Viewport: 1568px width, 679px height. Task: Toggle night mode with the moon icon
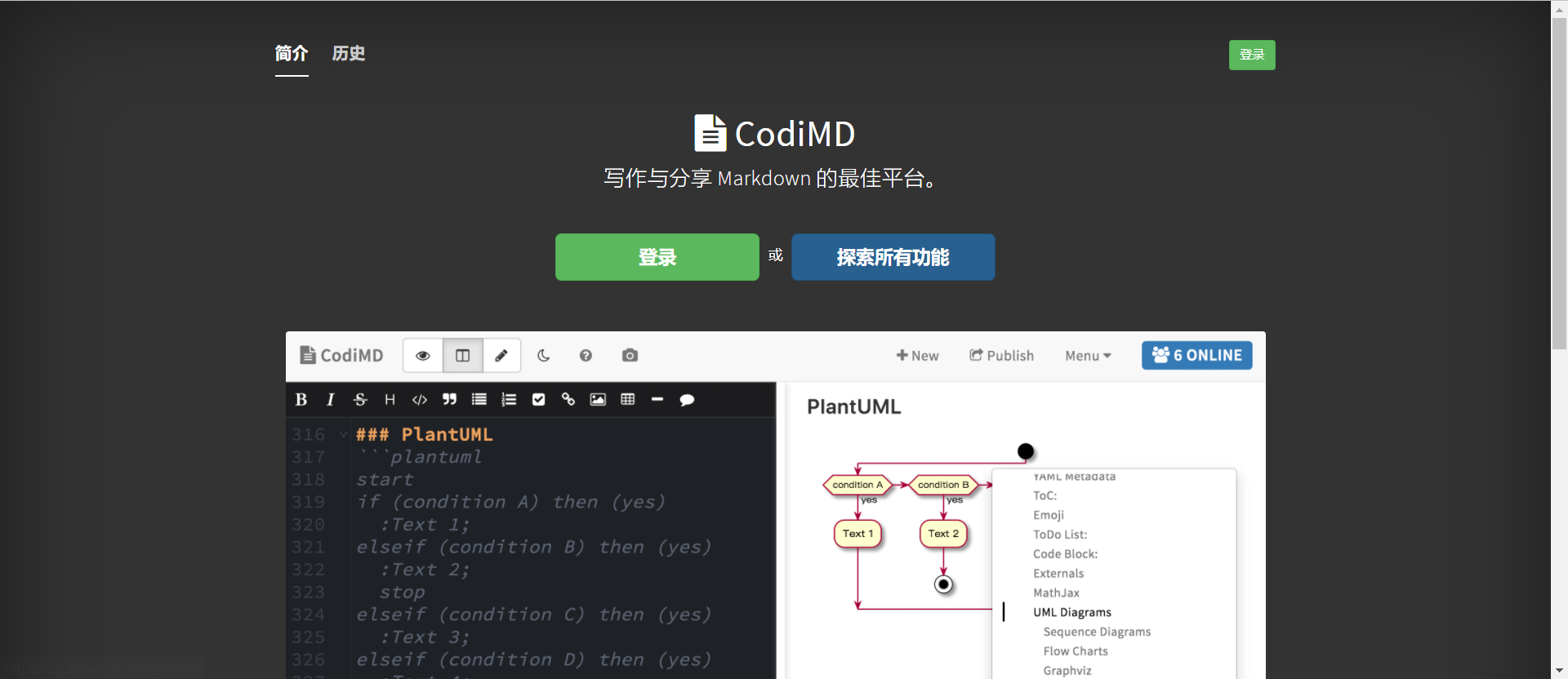[x=543, y=356]
